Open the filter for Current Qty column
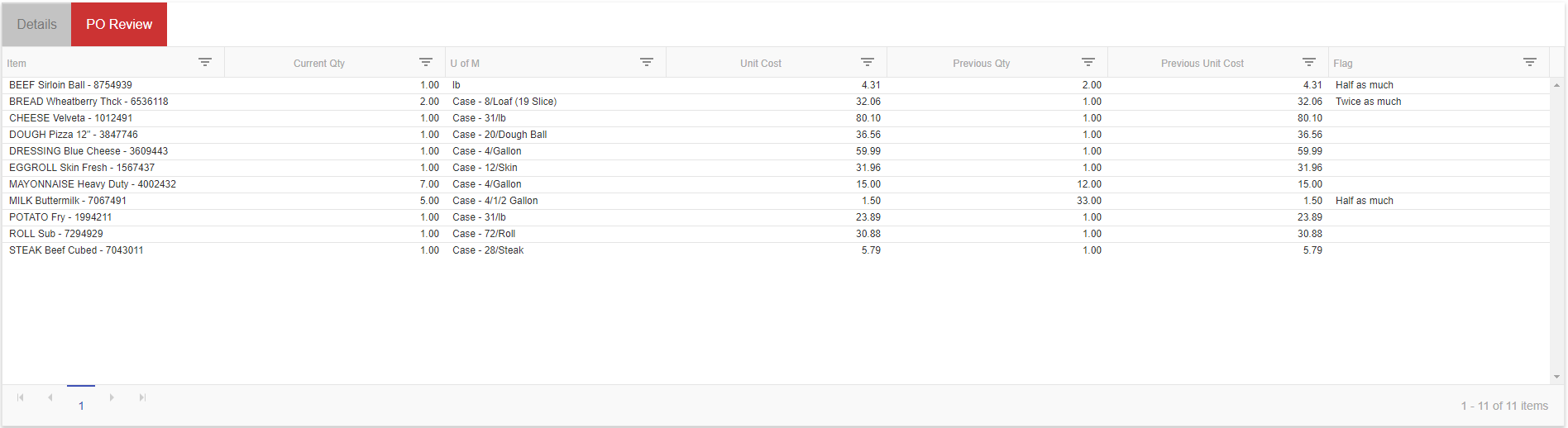 [x=426, y=63]
